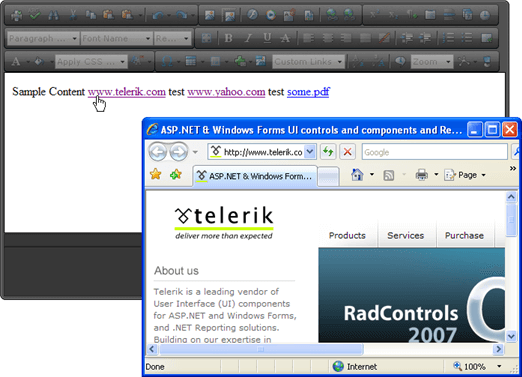Click the browser Stop red X icon
522x377 pixels.
(347, 152)
